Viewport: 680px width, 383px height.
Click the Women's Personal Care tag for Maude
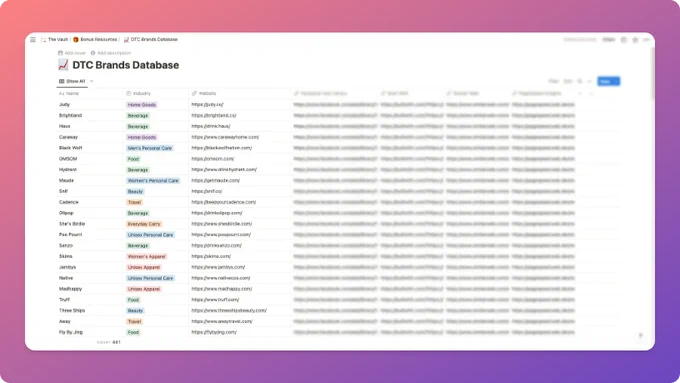pyautogui.click(x=153, y=180)
